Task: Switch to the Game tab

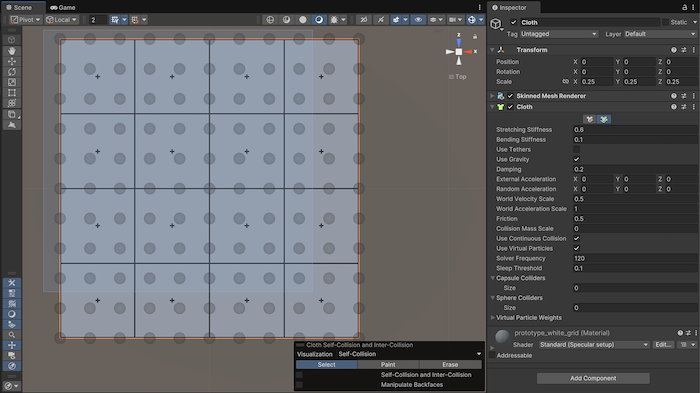Action: (x=63, y=7)
